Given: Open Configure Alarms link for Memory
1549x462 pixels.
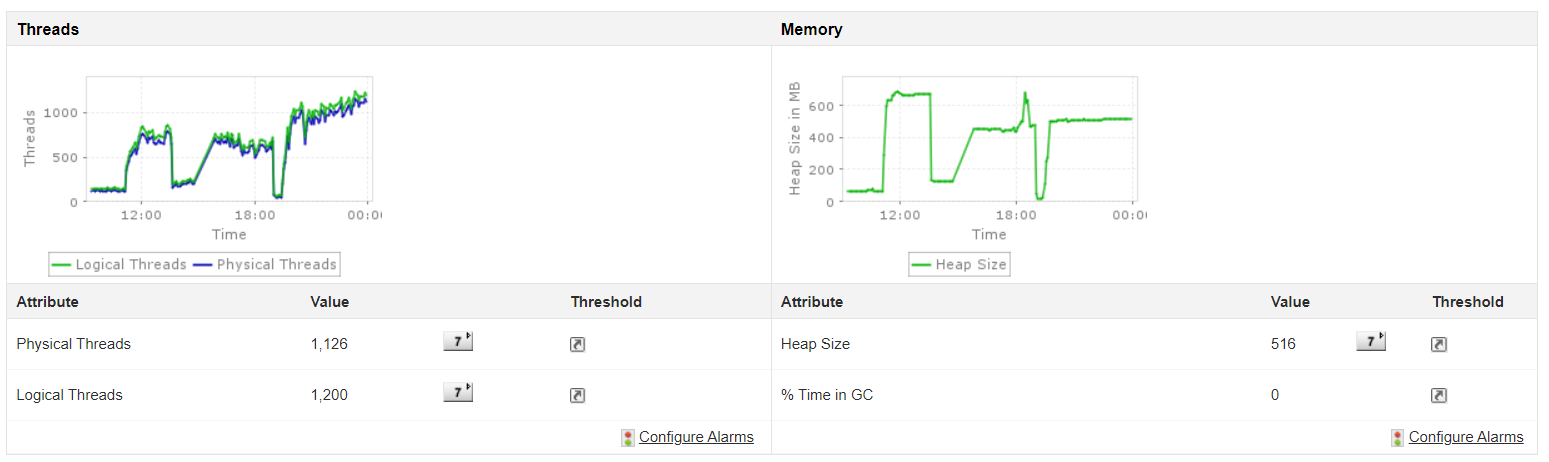Looking at the screenshot, I should tap(1466, 437).
